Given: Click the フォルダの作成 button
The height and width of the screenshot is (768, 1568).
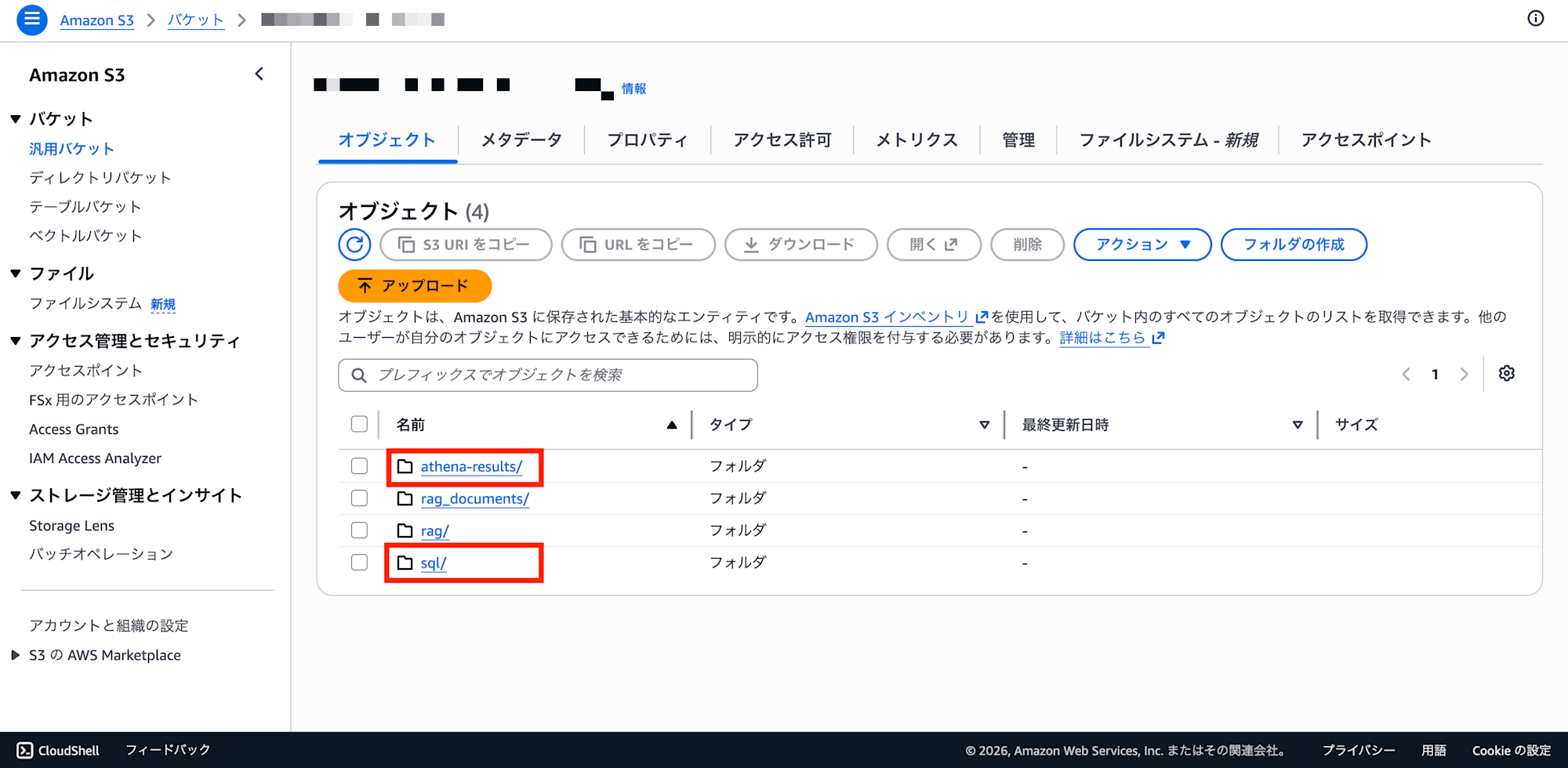Looking at the screenshot, I should [x=1294, y=245].
